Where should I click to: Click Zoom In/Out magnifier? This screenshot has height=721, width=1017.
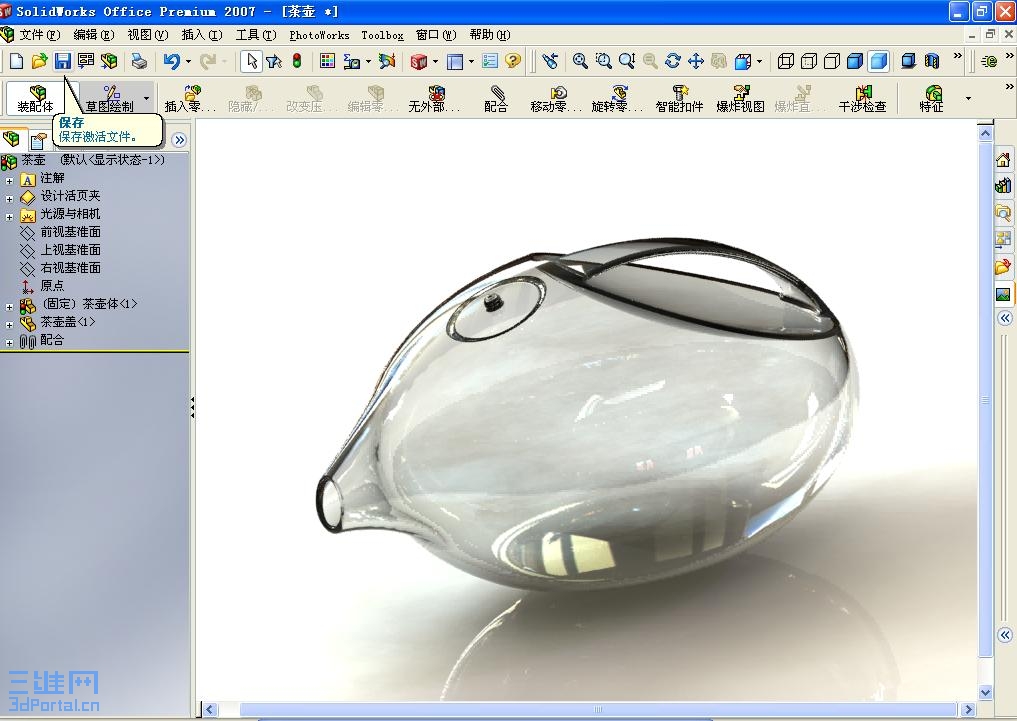[627, 61]
